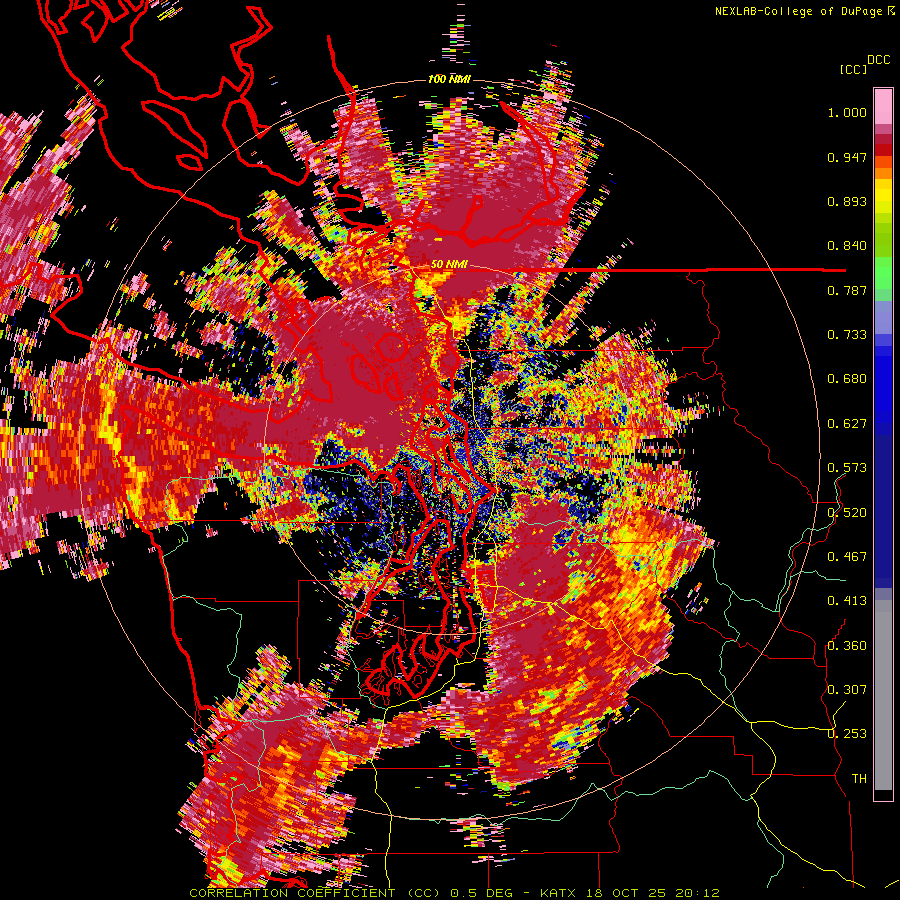
Task: Click the 0.840 value on the color scale
Action: [847, 246]
